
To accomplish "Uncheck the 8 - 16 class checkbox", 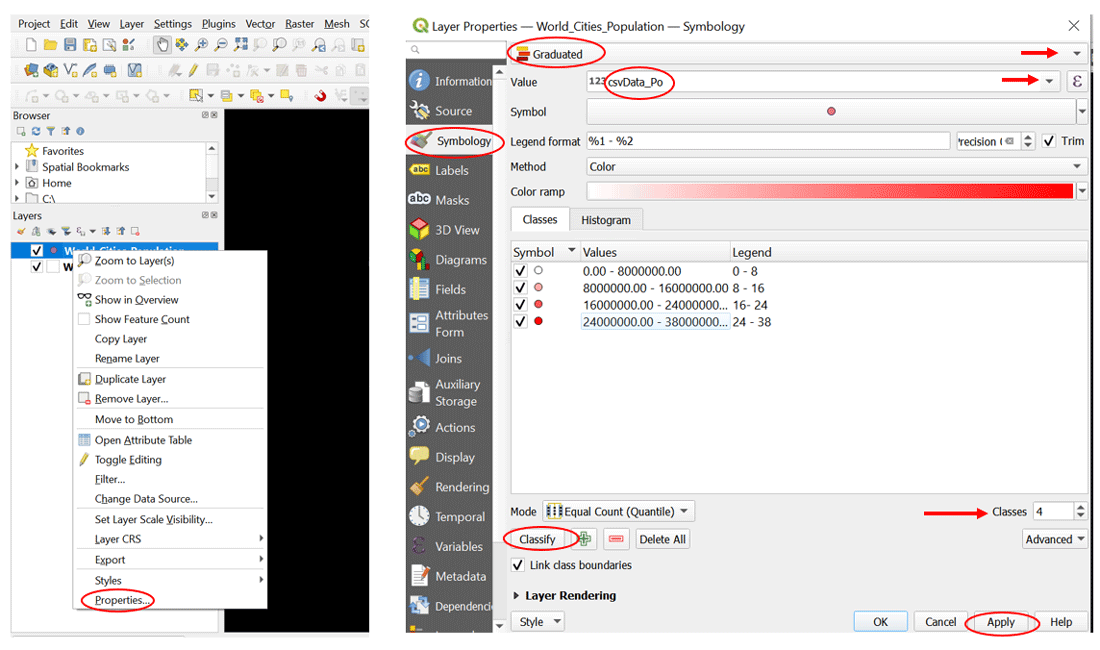I will click(x=520, y=287).
